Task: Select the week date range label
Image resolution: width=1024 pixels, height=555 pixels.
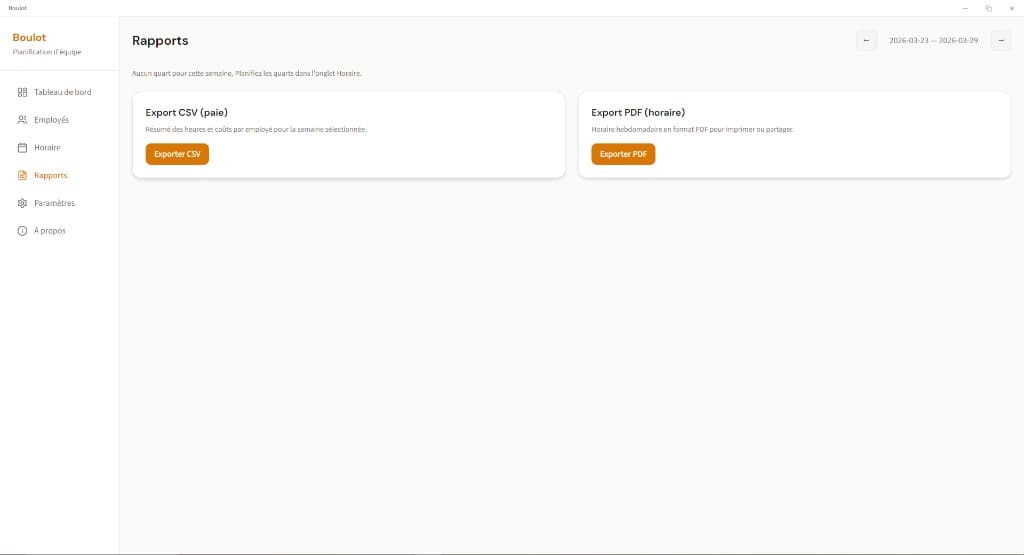Action: [x=933, y=41]
